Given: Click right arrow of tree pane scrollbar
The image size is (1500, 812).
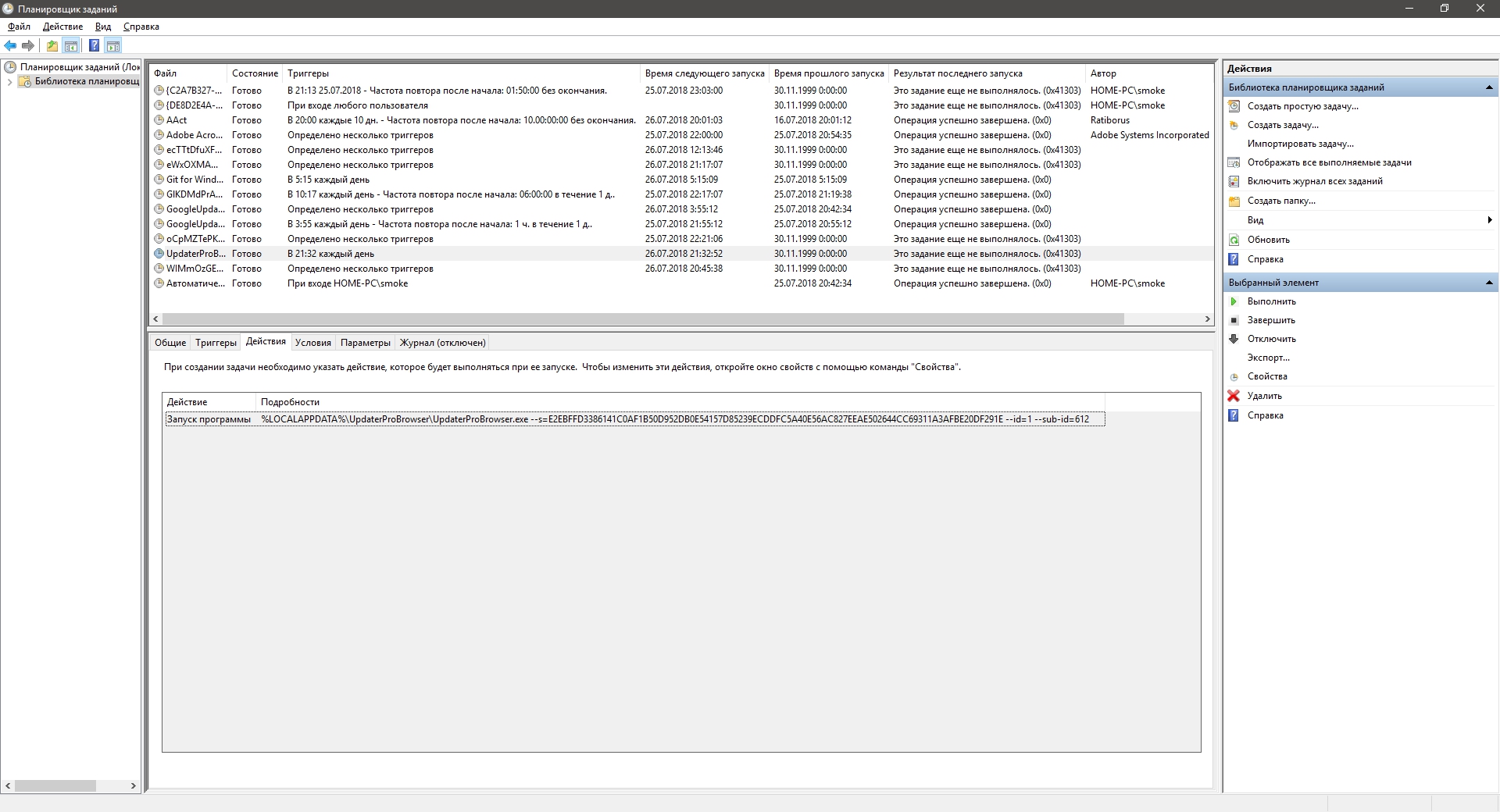Looking at the screenshot, I should coord(133,785).
